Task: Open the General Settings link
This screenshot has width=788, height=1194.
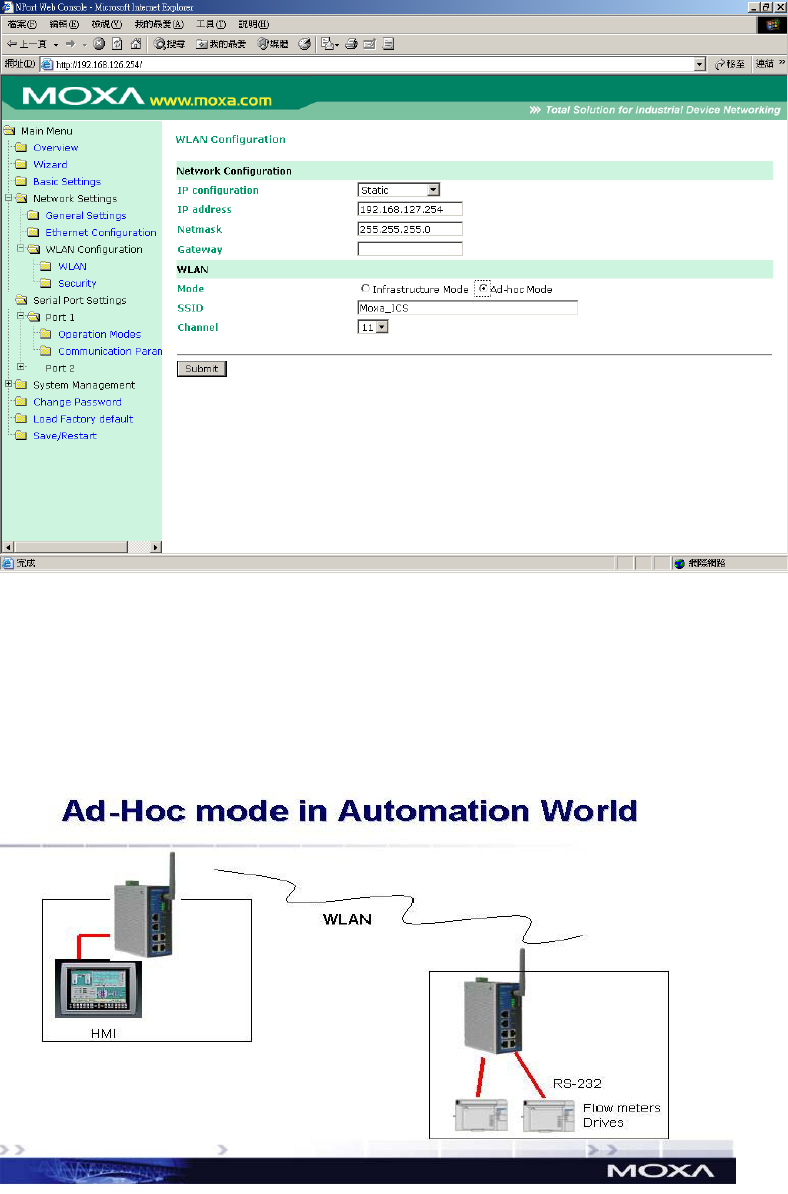Action: [x=86, y=215]
